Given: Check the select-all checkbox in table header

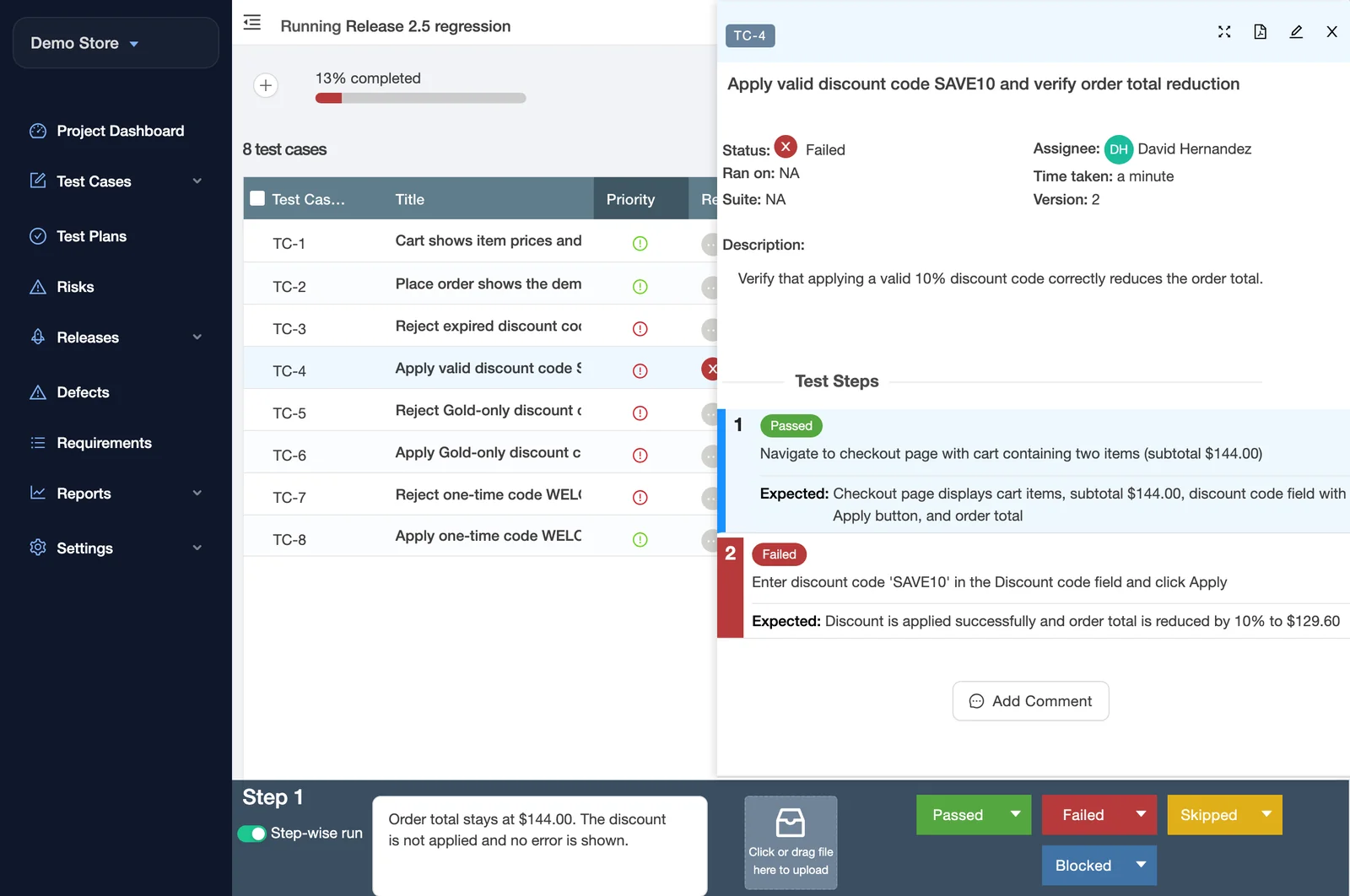Looking at the screenshot, I should 258,198.
